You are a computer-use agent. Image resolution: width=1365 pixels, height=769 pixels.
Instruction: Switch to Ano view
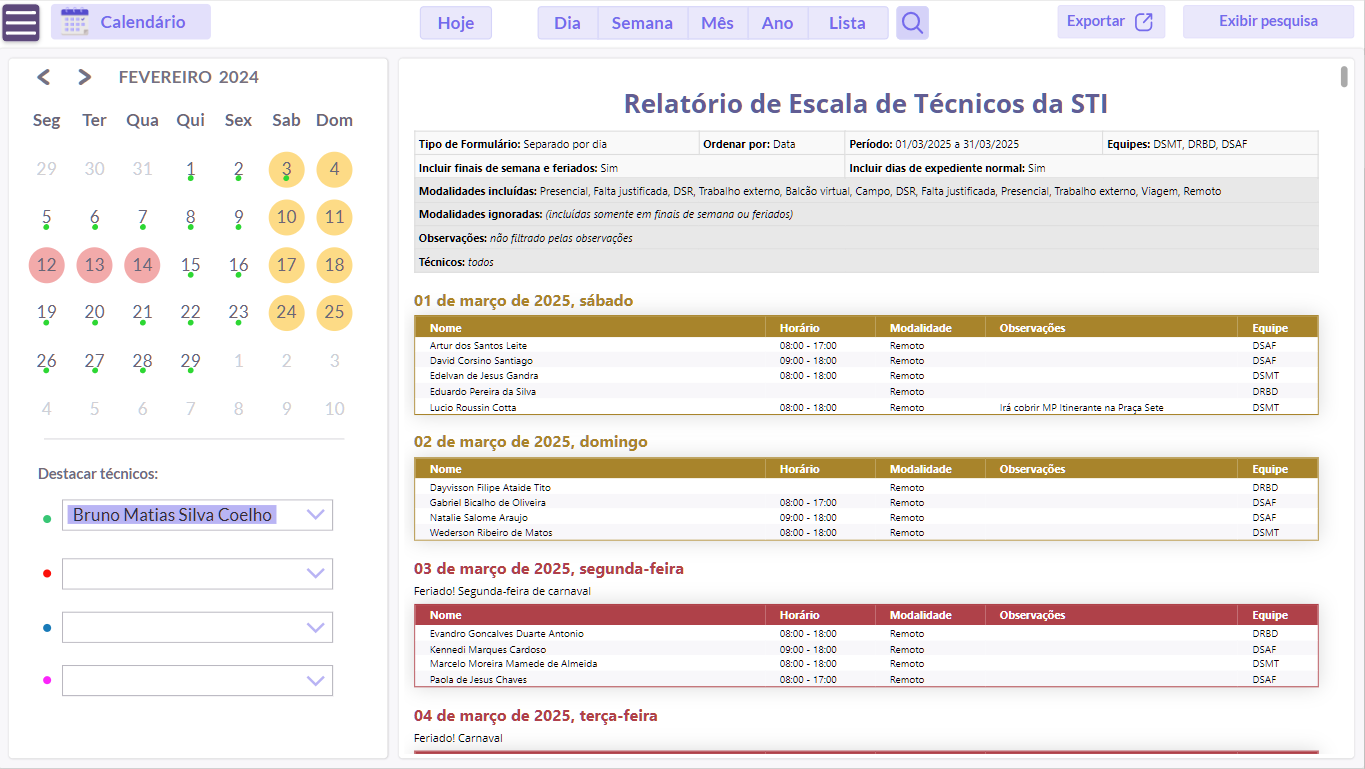point(777,23)
